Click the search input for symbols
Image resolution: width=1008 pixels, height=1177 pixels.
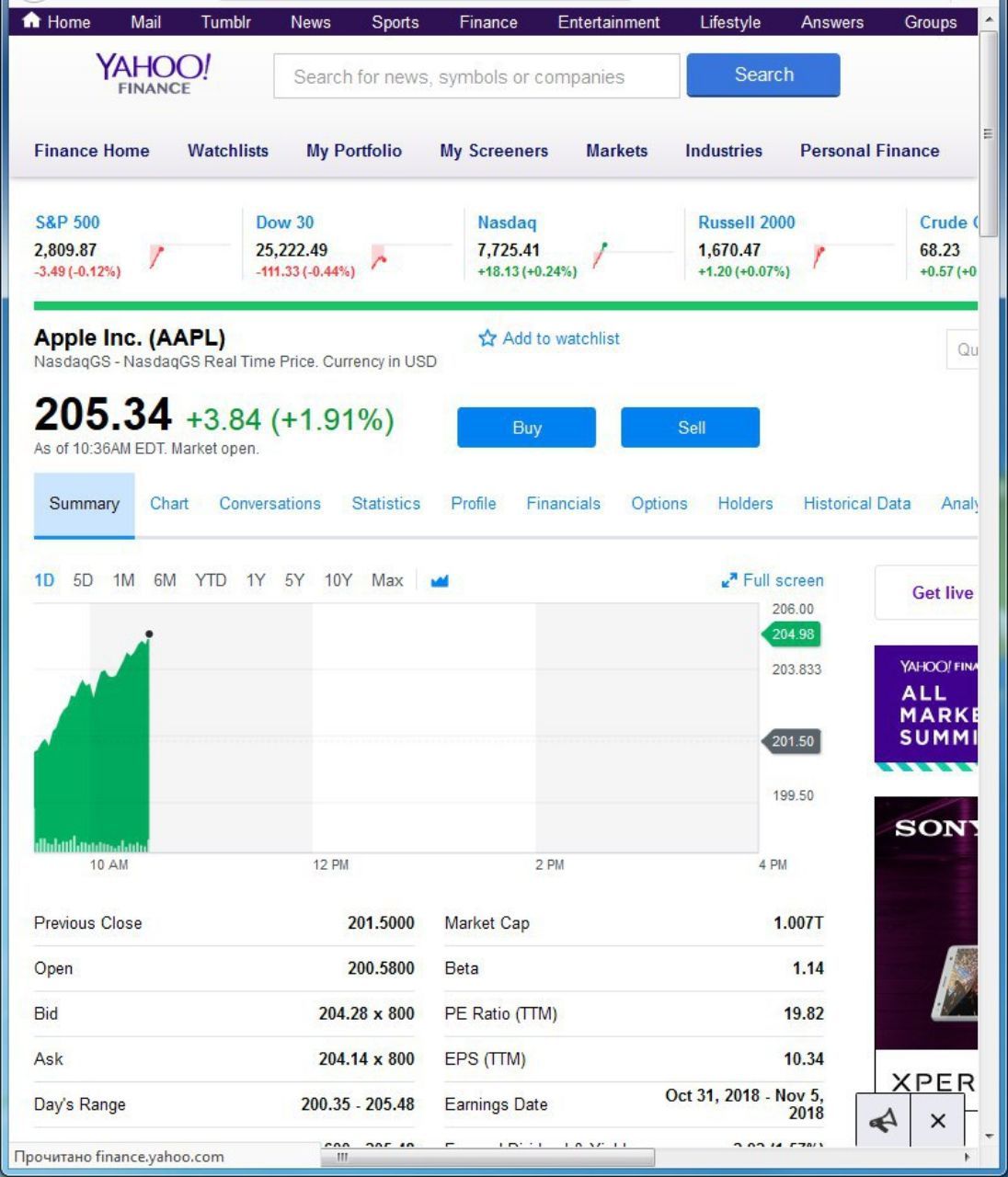pos(476,76)
